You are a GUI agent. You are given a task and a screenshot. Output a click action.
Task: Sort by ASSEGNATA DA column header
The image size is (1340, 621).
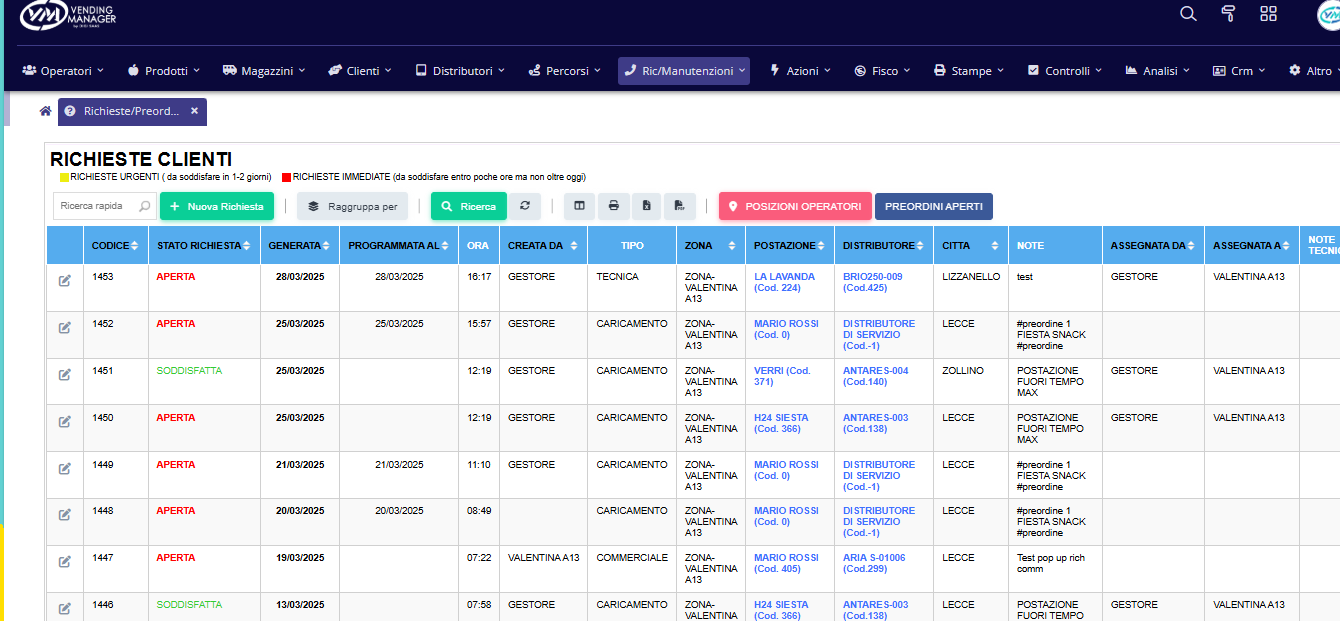[1153, 245]
